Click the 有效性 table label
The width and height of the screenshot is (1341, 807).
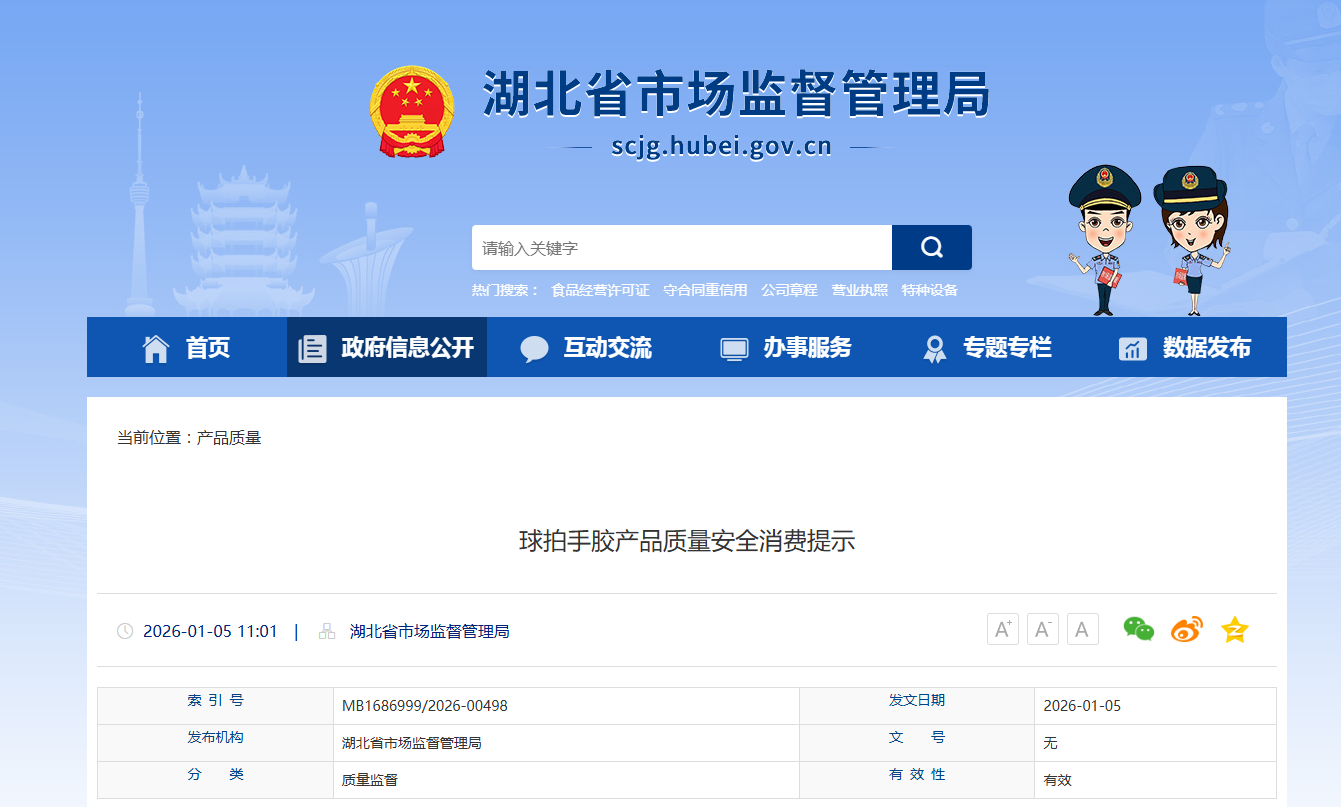click(x=917, y=774)
